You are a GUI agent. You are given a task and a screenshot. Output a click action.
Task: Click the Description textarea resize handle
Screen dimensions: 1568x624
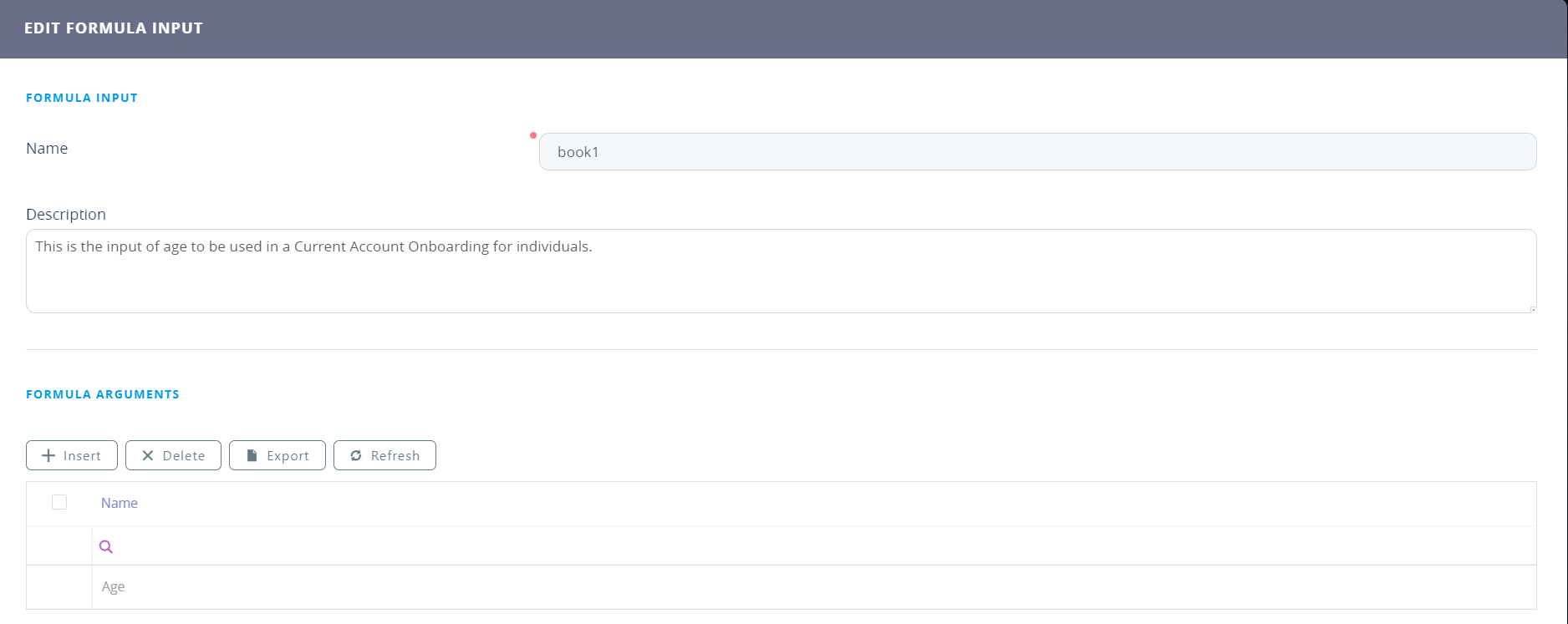pyautogui.click(x=1532, y=309)
